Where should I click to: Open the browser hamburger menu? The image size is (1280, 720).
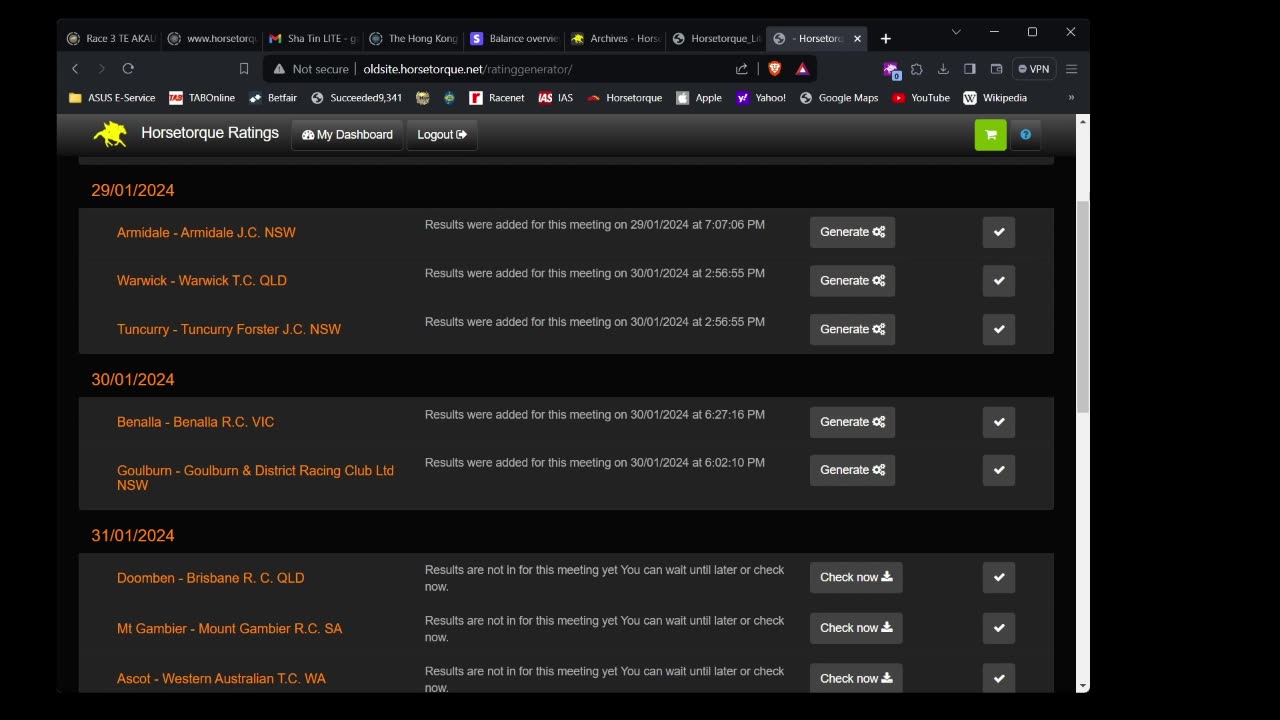click(1071, 69)
